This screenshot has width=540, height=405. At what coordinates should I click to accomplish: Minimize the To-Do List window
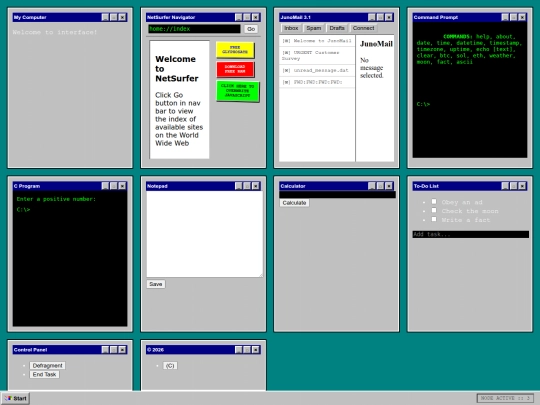tap(505, 186)
